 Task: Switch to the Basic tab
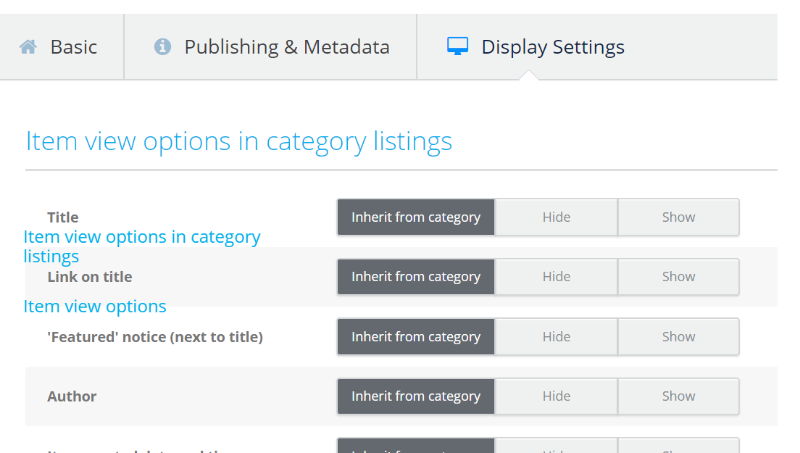[x=62, y=47]
